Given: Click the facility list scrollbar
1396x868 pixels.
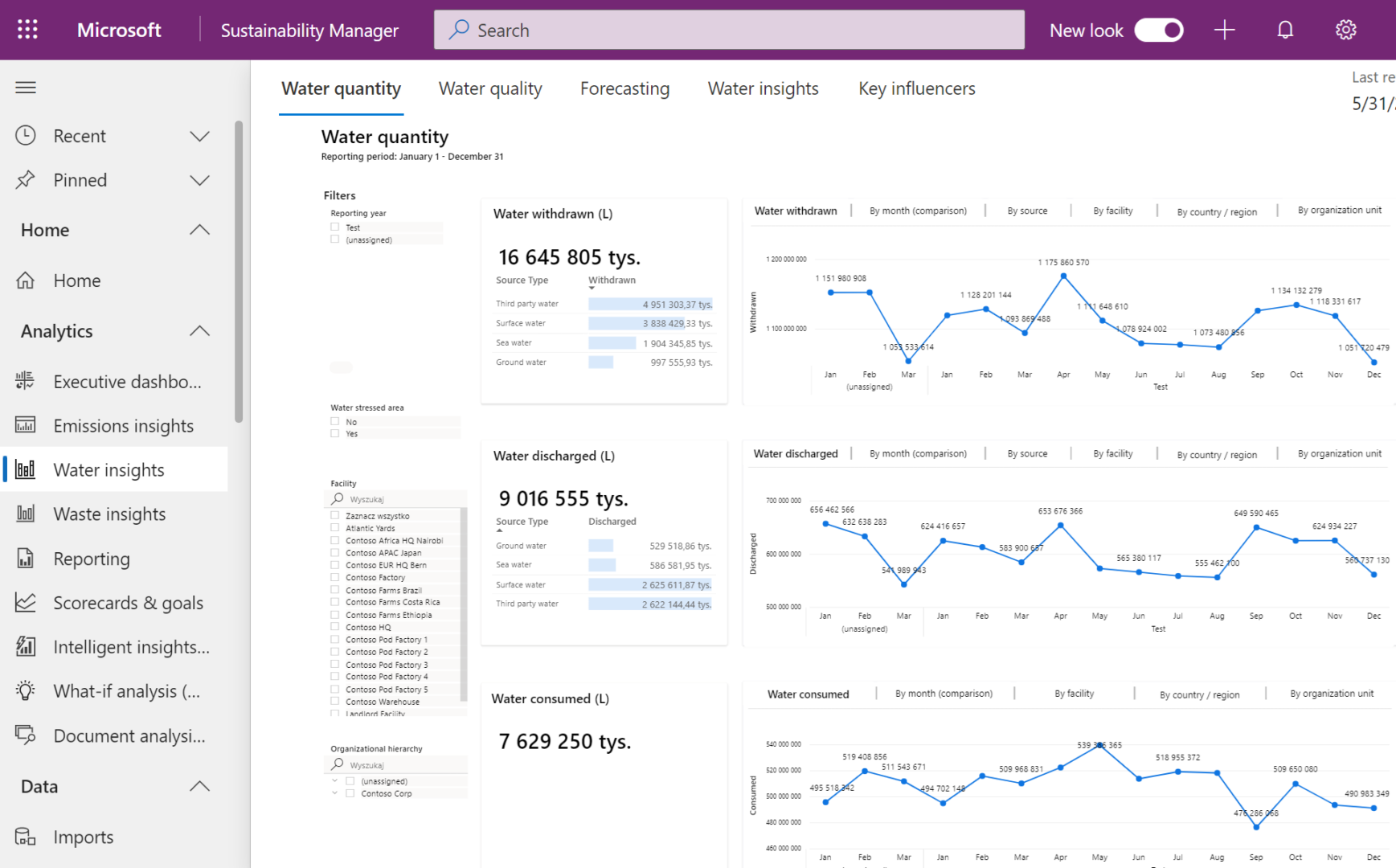Looking at the screenshot, I should coord(464,604).
